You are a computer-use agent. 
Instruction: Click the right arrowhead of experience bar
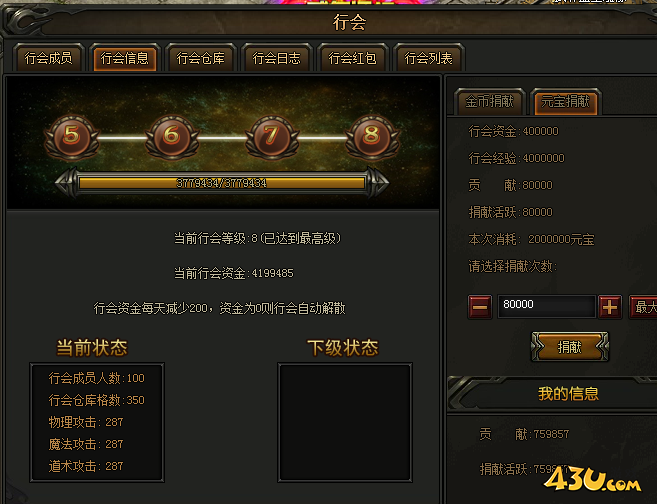pyautogui.click(x=378, y=183)
